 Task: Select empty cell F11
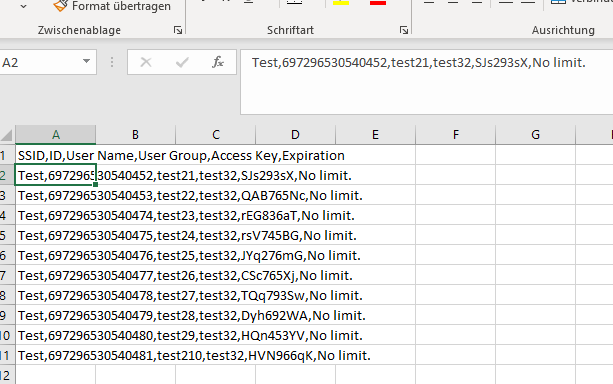point(455,355)
